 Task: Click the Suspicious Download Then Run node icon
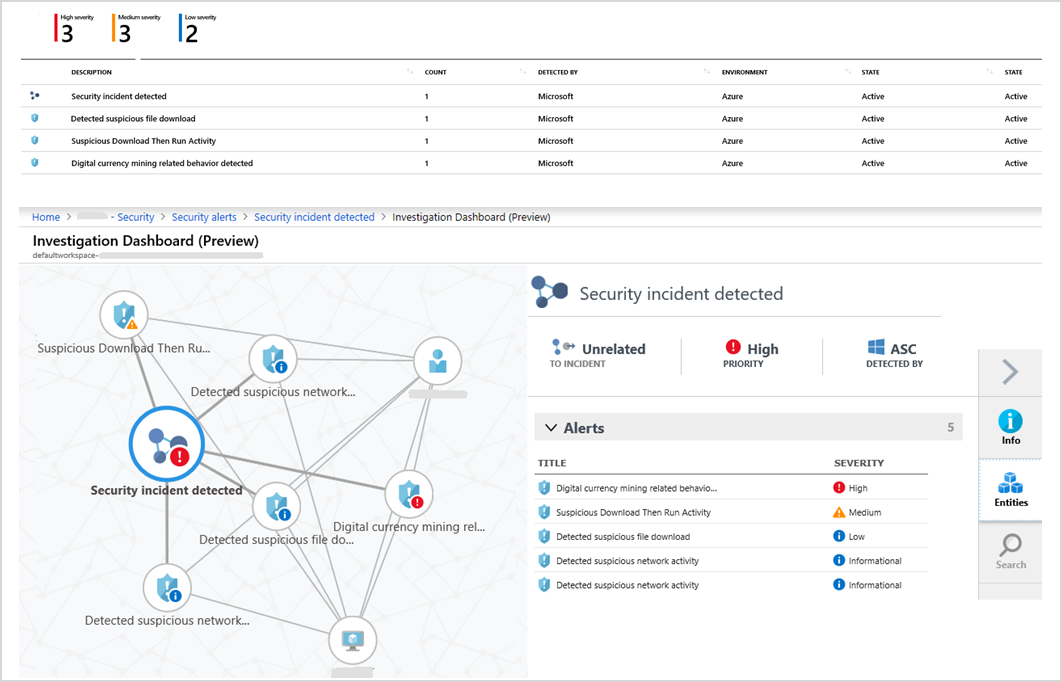[124, 315]
